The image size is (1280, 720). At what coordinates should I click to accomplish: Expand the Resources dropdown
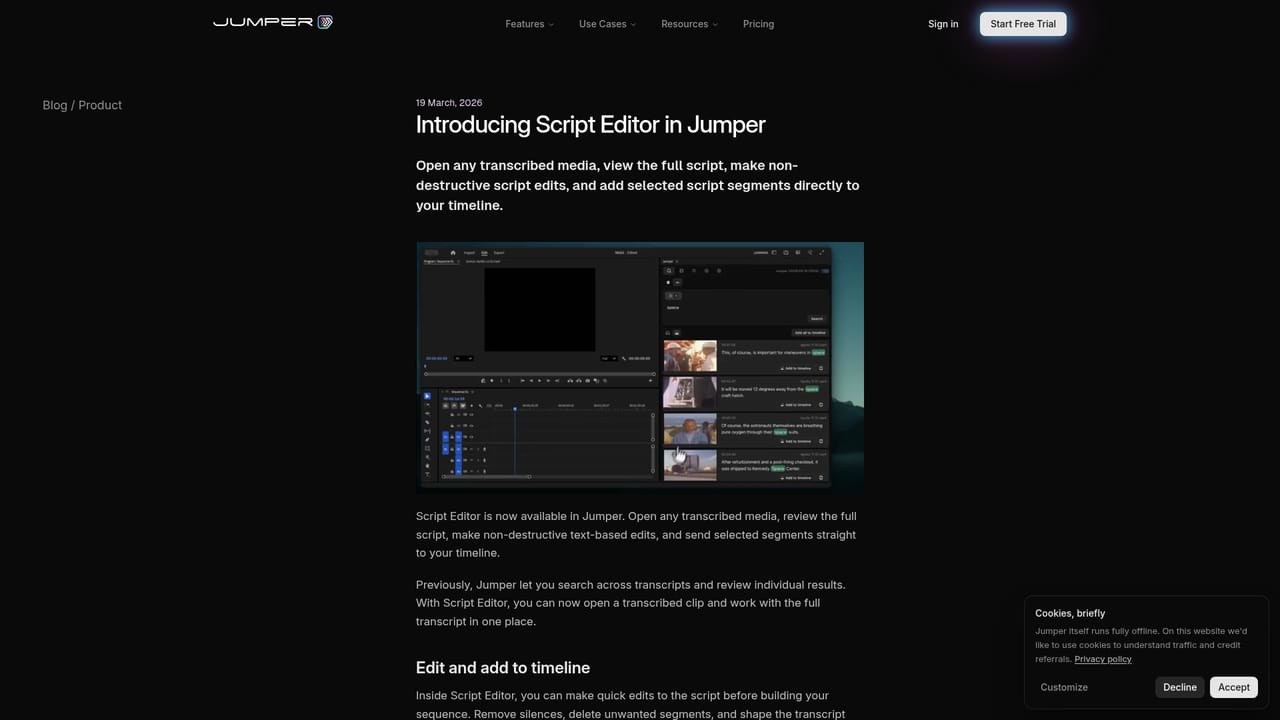coord(689,24)
